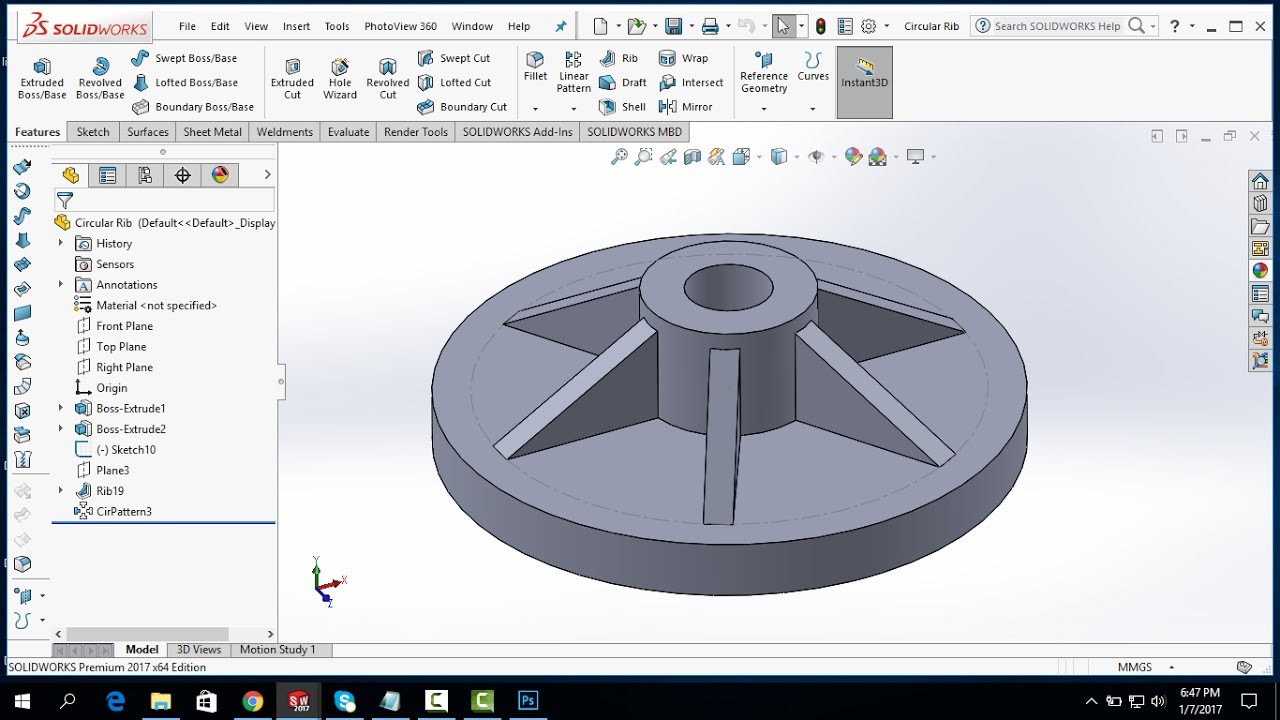Choose the Boundary Cut feature
This screenshot has height=720, width=1280.
pyautogui.click(x=462, y=106)
